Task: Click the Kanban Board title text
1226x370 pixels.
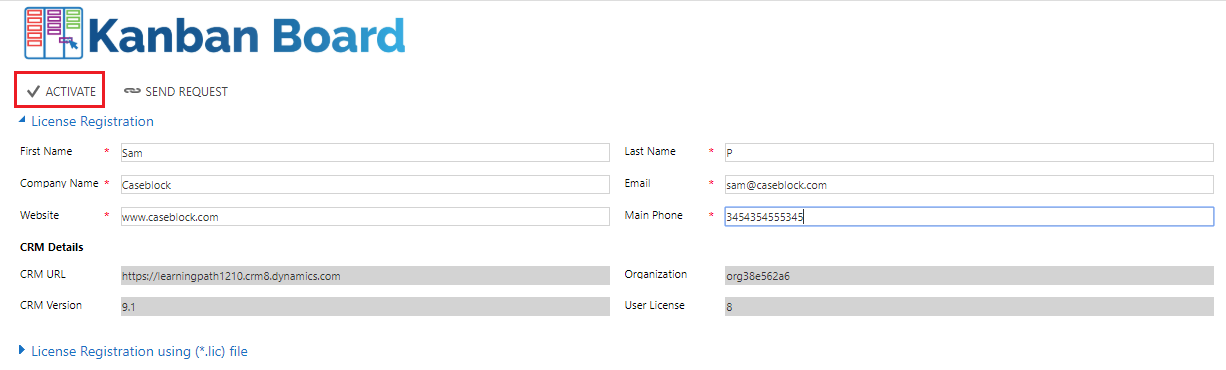Action: click(x=247, y=34)
